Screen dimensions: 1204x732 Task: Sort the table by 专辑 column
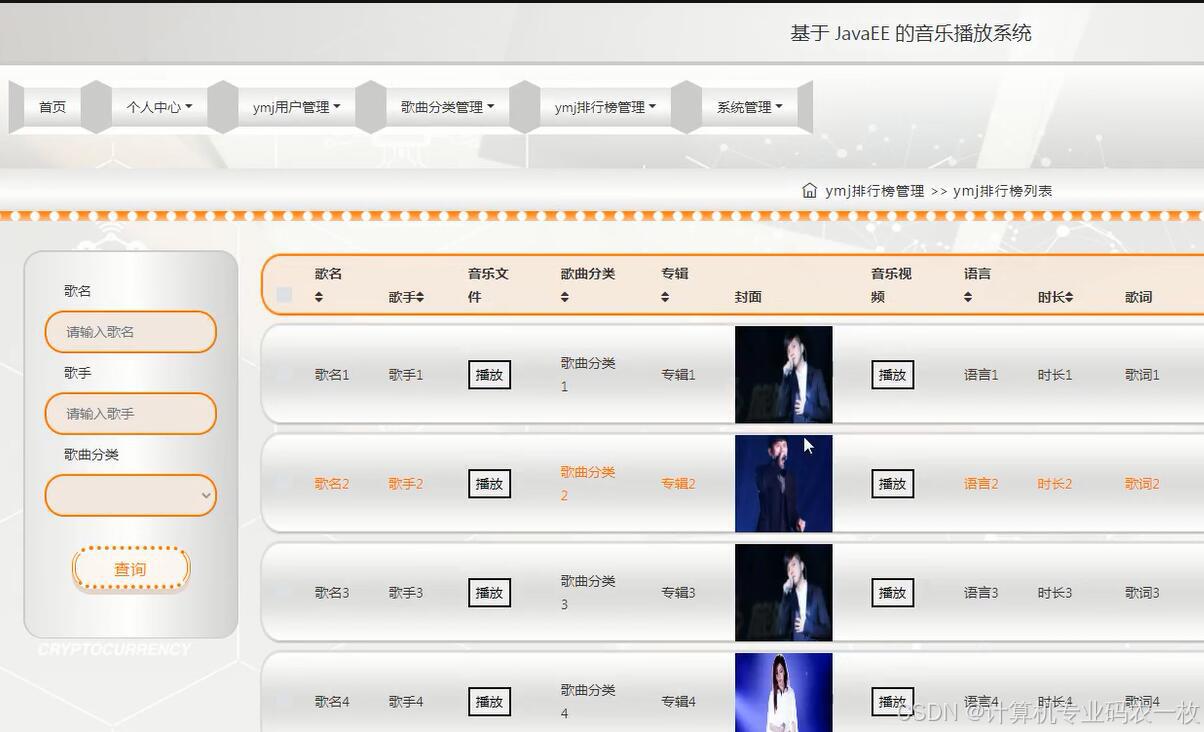coord(665,297)
